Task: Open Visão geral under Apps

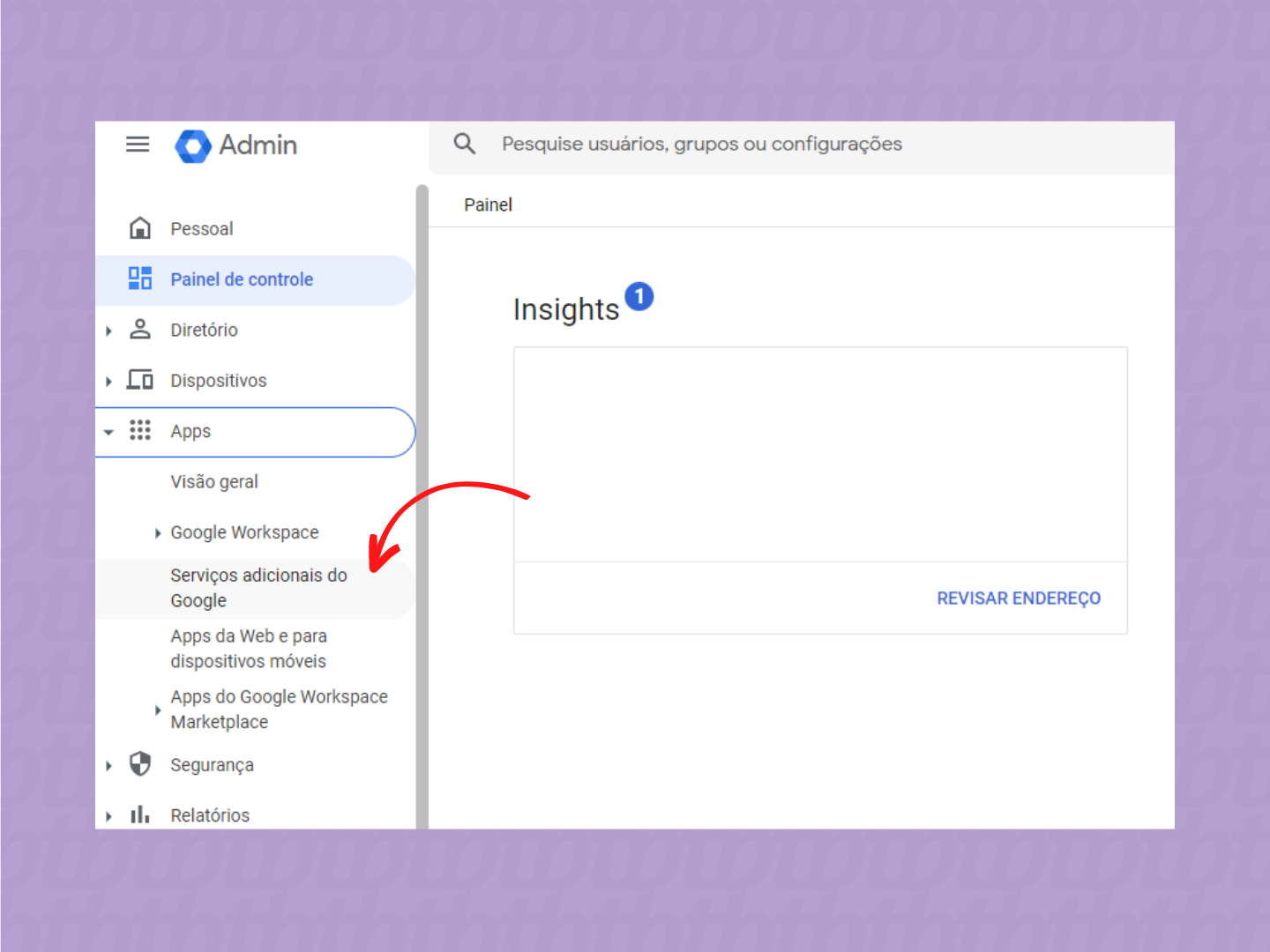Action: (214, 482)
